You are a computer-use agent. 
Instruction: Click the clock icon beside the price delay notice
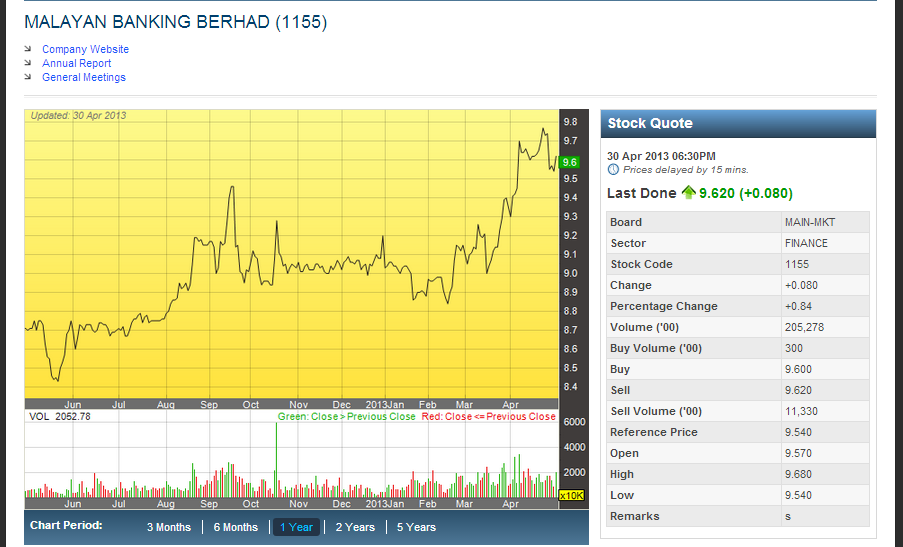pyautogui.click(x=613, y=170)
